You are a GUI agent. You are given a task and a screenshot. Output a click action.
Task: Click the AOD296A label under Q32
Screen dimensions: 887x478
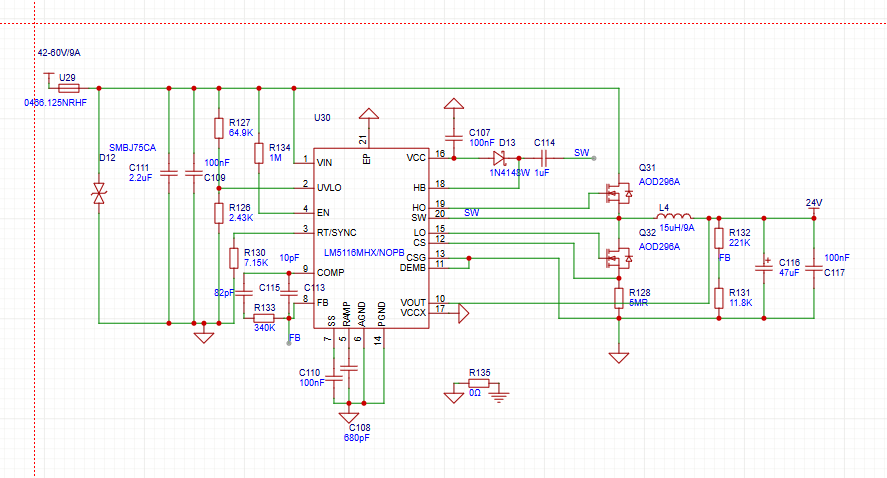point(660,247)
